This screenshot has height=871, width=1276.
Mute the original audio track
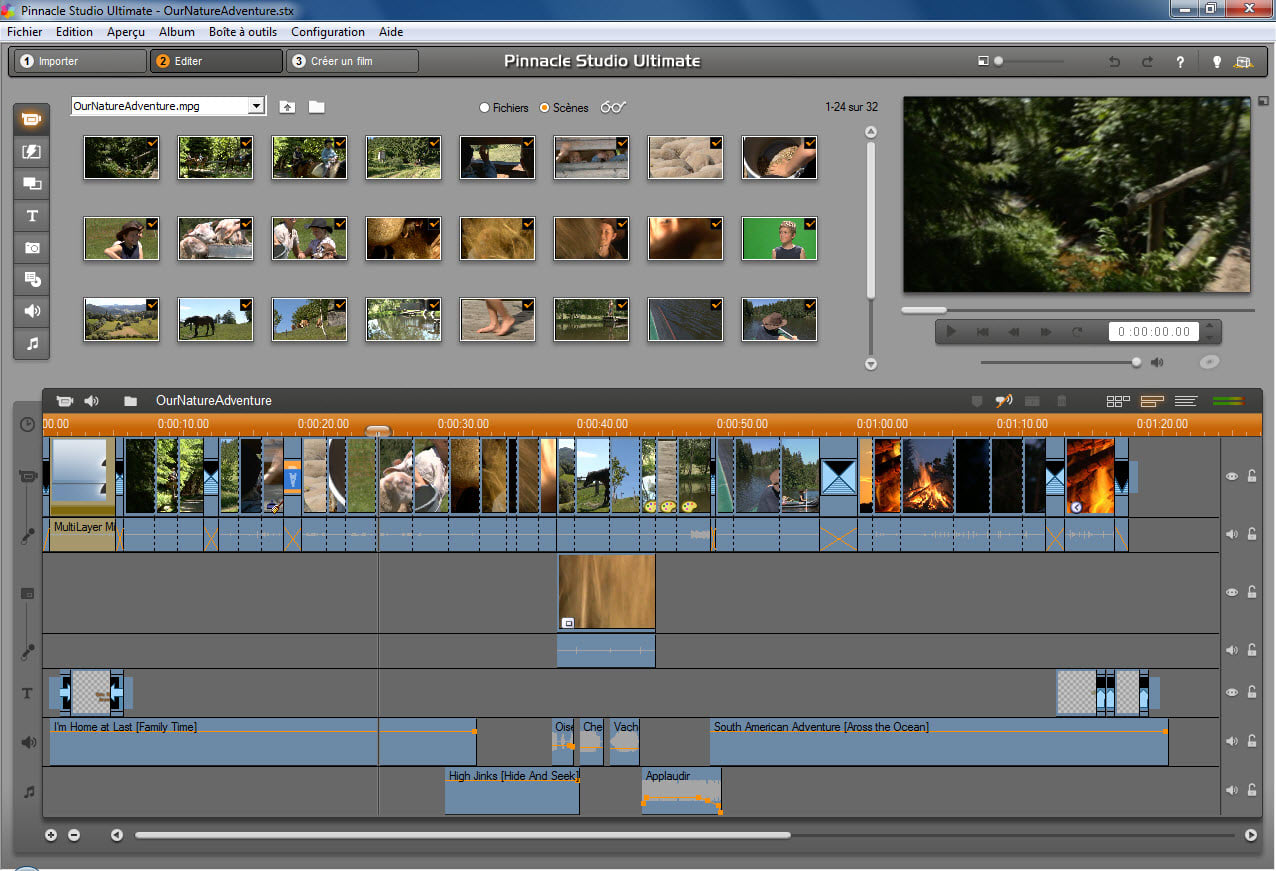[1233, 534]
